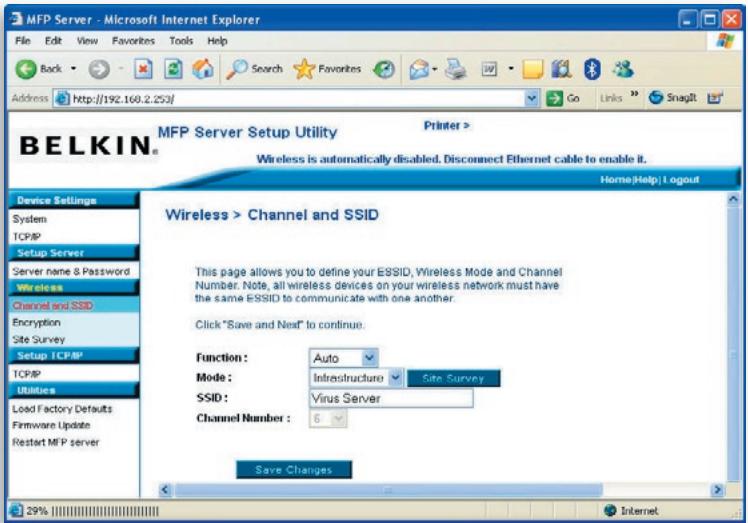Click the page icon in the address bar
Viewport: 748px width, 523px height.
click(62, 99)
